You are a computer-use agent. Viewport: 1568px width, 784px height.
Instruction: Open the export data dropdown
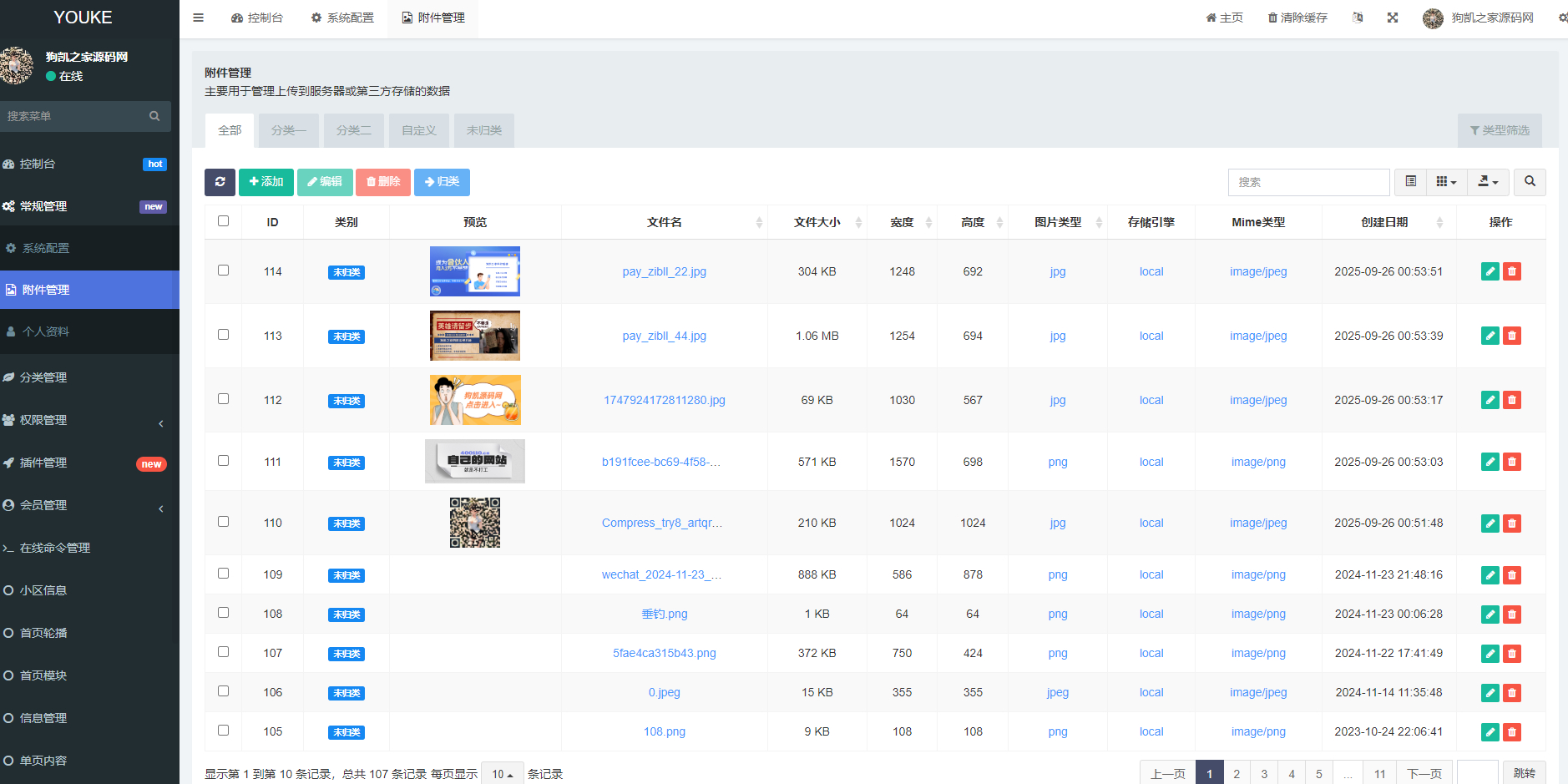click(1488, 182)
